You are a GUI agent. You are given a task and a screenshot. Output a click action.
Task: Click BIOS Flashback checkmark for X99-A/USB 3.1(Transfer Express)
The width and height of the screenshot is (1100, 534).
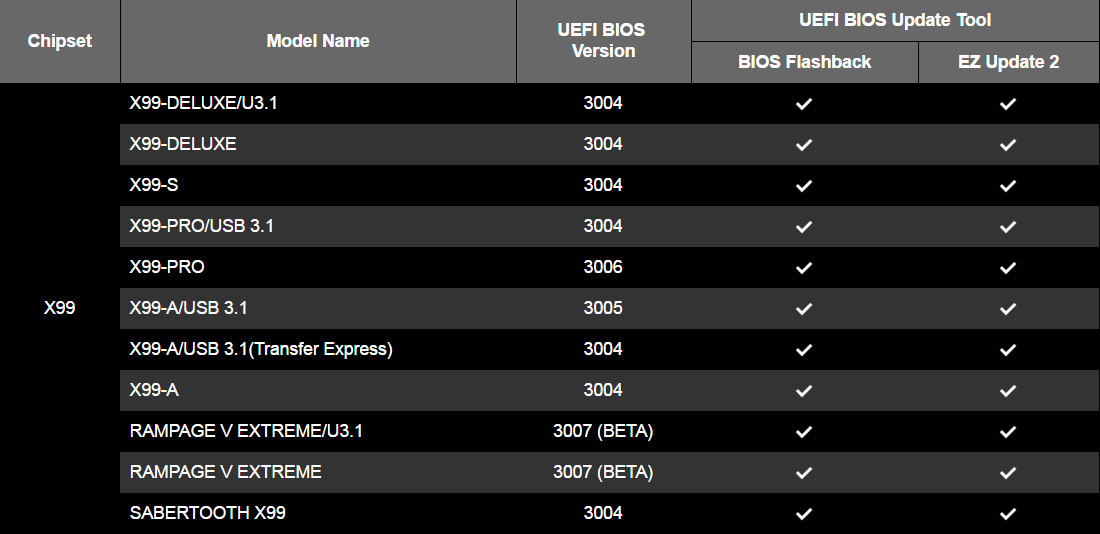[804, 349]
